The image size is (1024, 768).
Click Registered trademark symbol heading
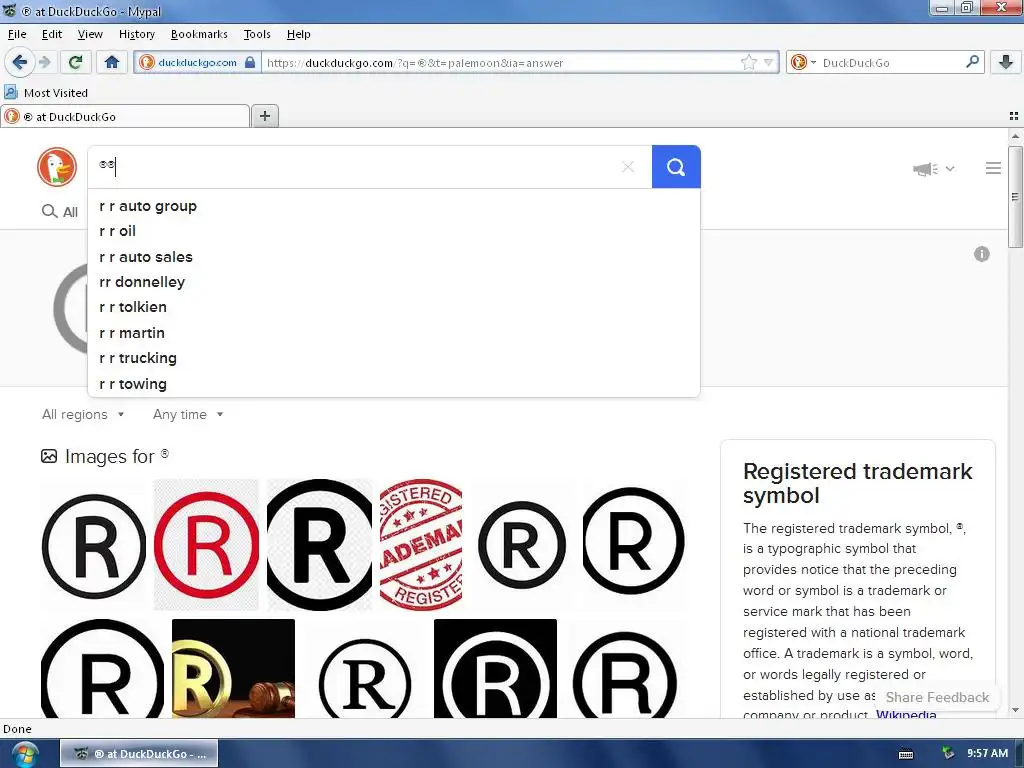857,483
